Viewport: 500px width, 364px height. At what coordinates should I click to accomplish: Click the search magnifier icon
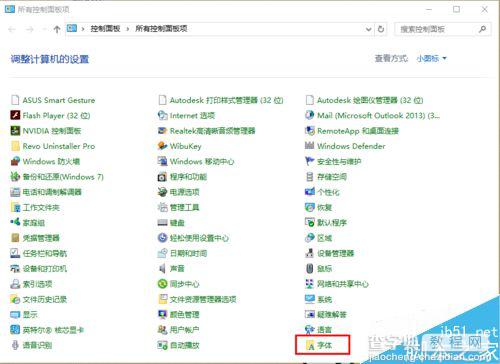pos(482,29)
